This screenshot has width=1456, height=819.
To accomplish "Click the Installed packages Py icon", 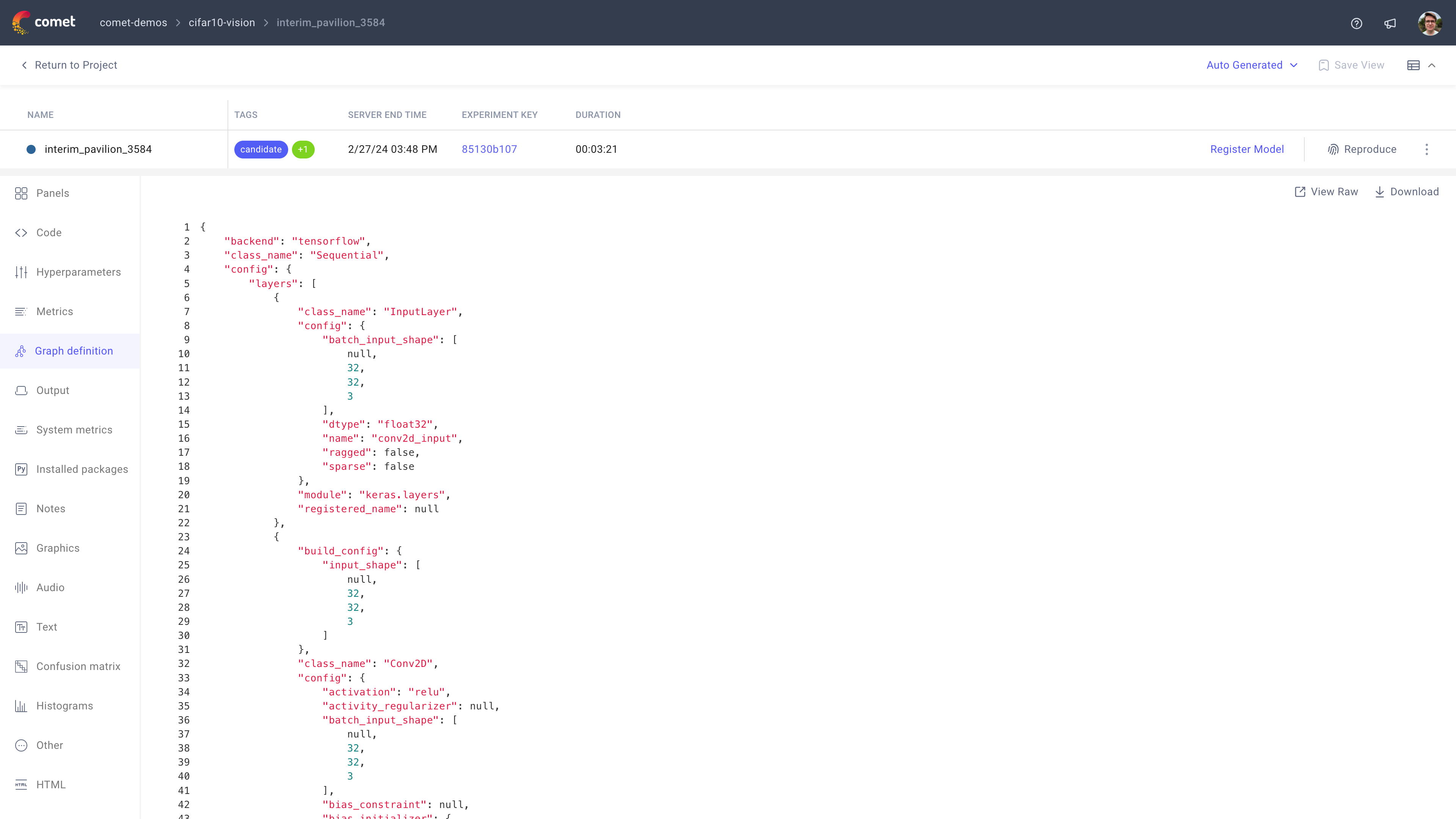I will pos(21,469).
